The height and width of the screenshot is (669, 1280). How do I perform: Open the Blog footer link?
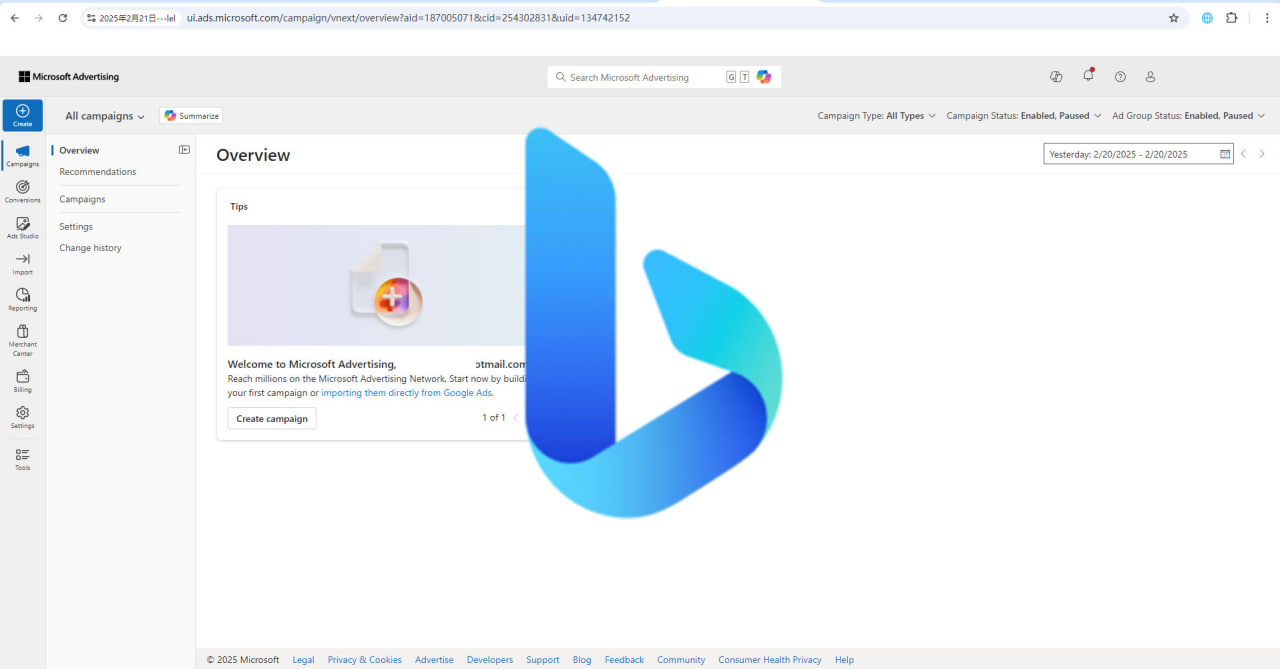coord(582,660)
